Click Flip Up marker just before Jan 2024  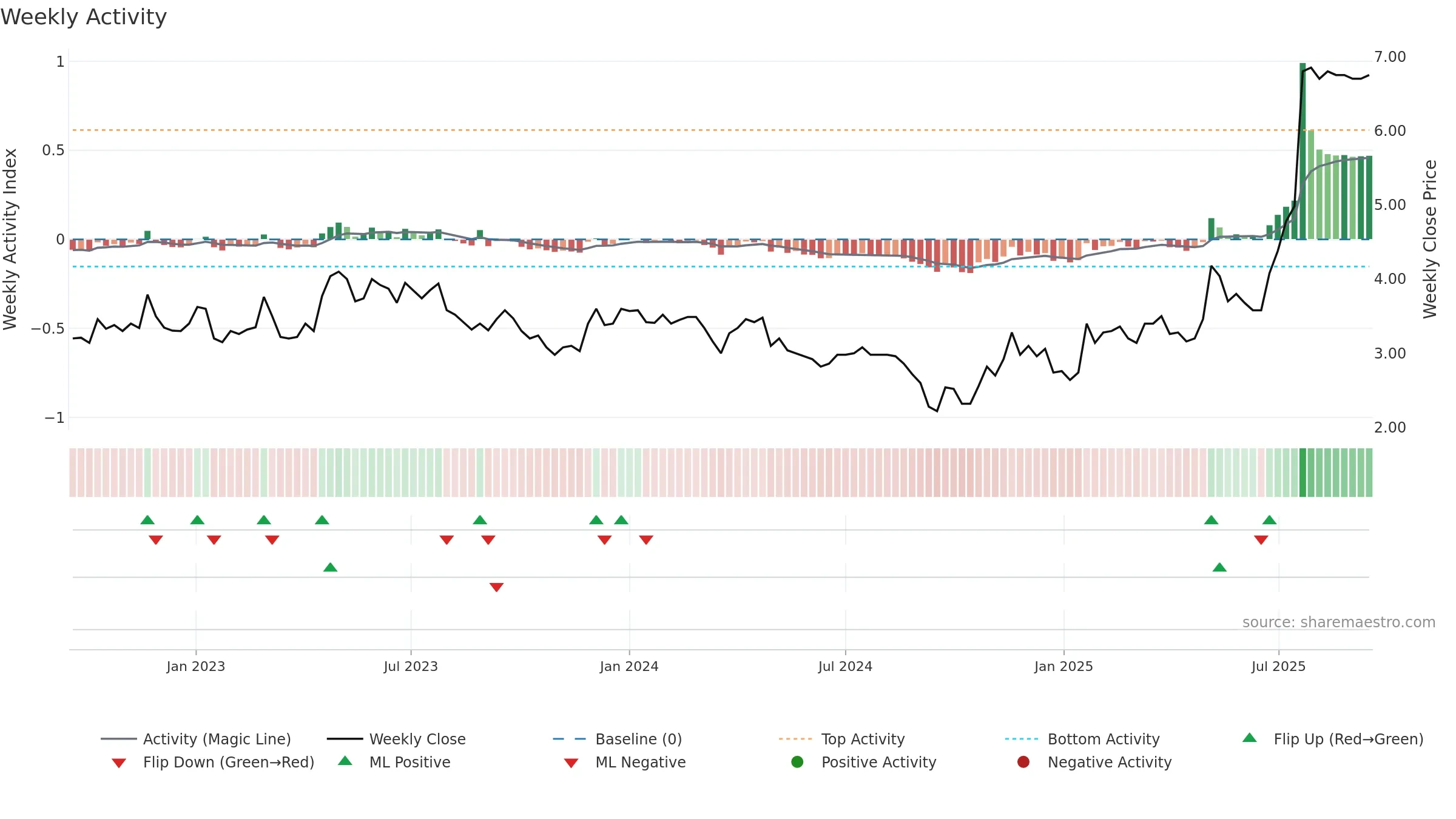621,520
